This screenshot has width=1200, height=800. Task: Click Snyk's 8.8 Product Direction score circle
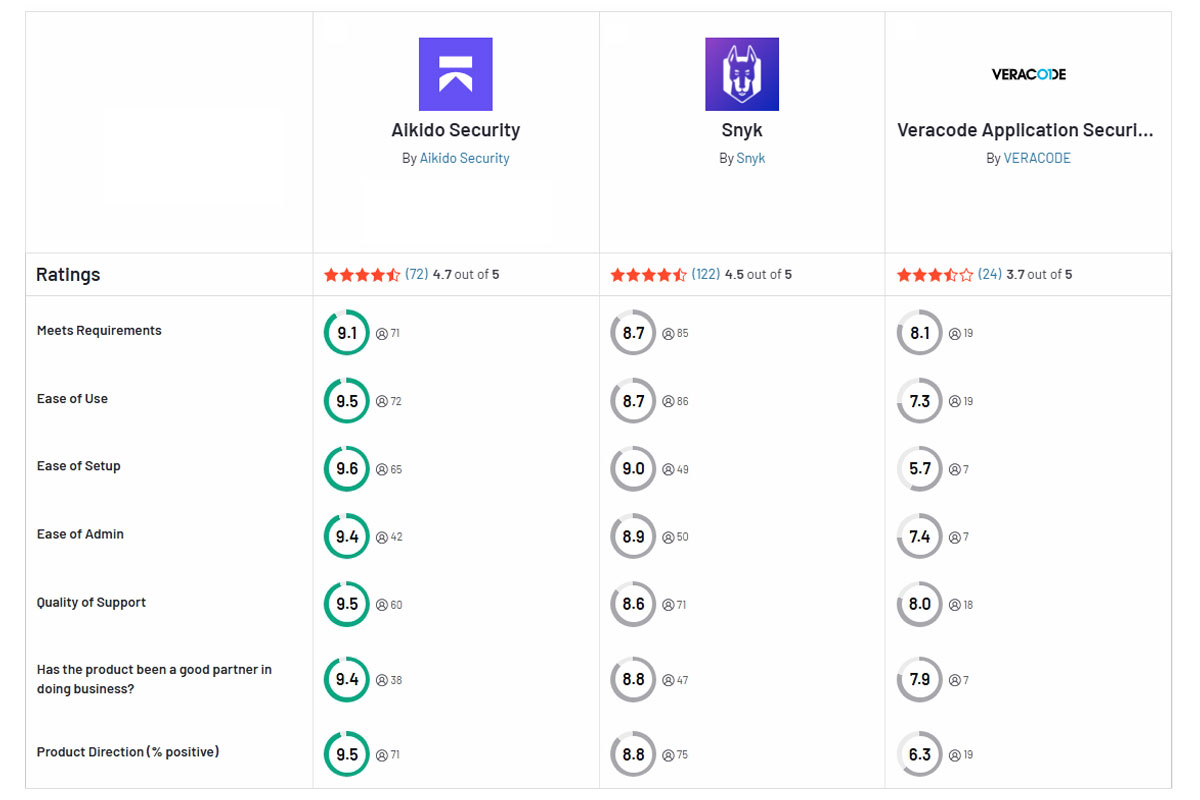[634, 755]
